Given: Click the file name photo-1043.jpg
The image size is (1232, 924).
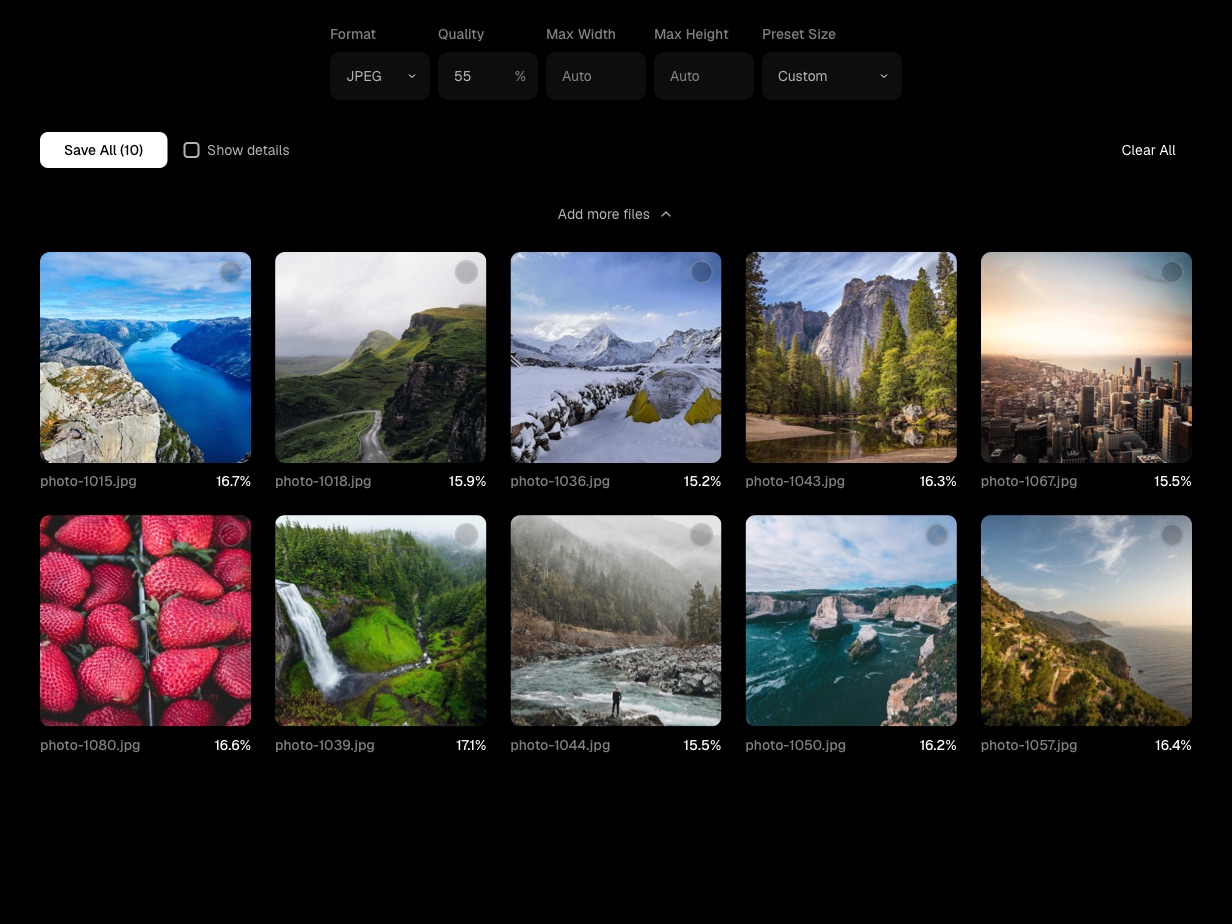Looking at the screenshot, I should (x=795, y=481).
